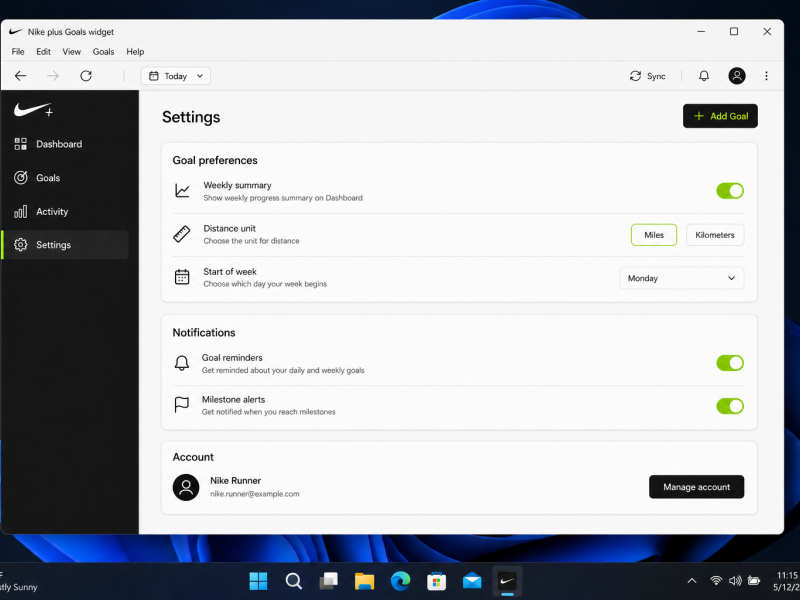Open Microsoft Store from taskbar
The image size is (800, 600).
436,581
